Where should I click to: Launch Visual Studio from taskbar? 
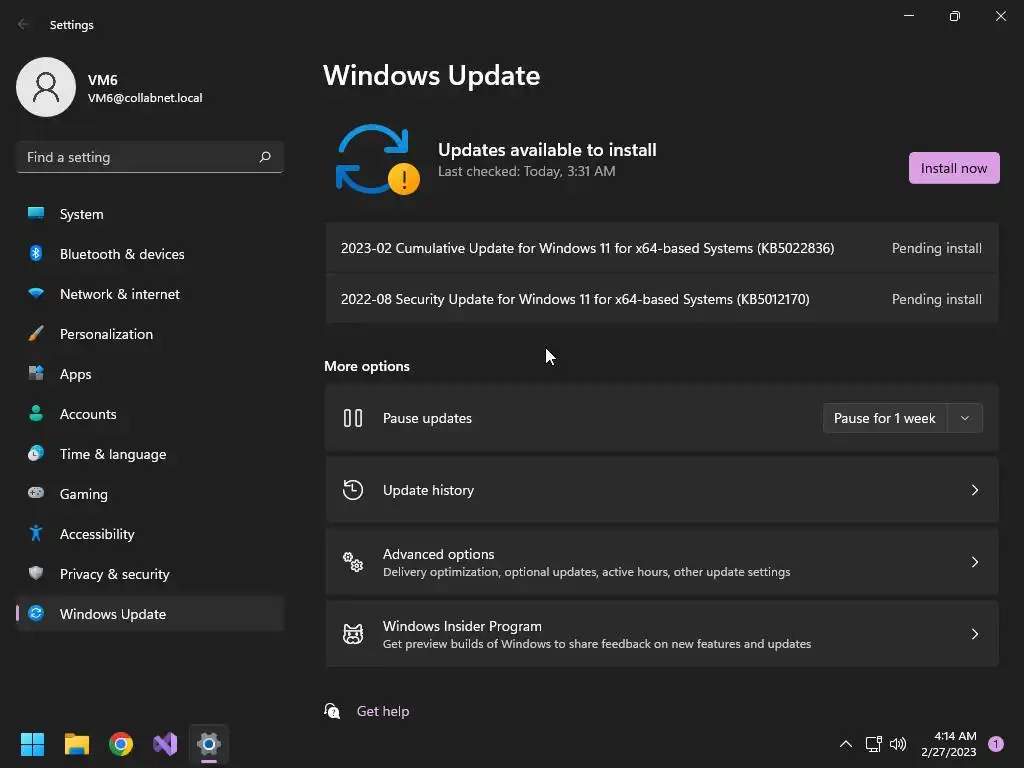tap(165, 744)
